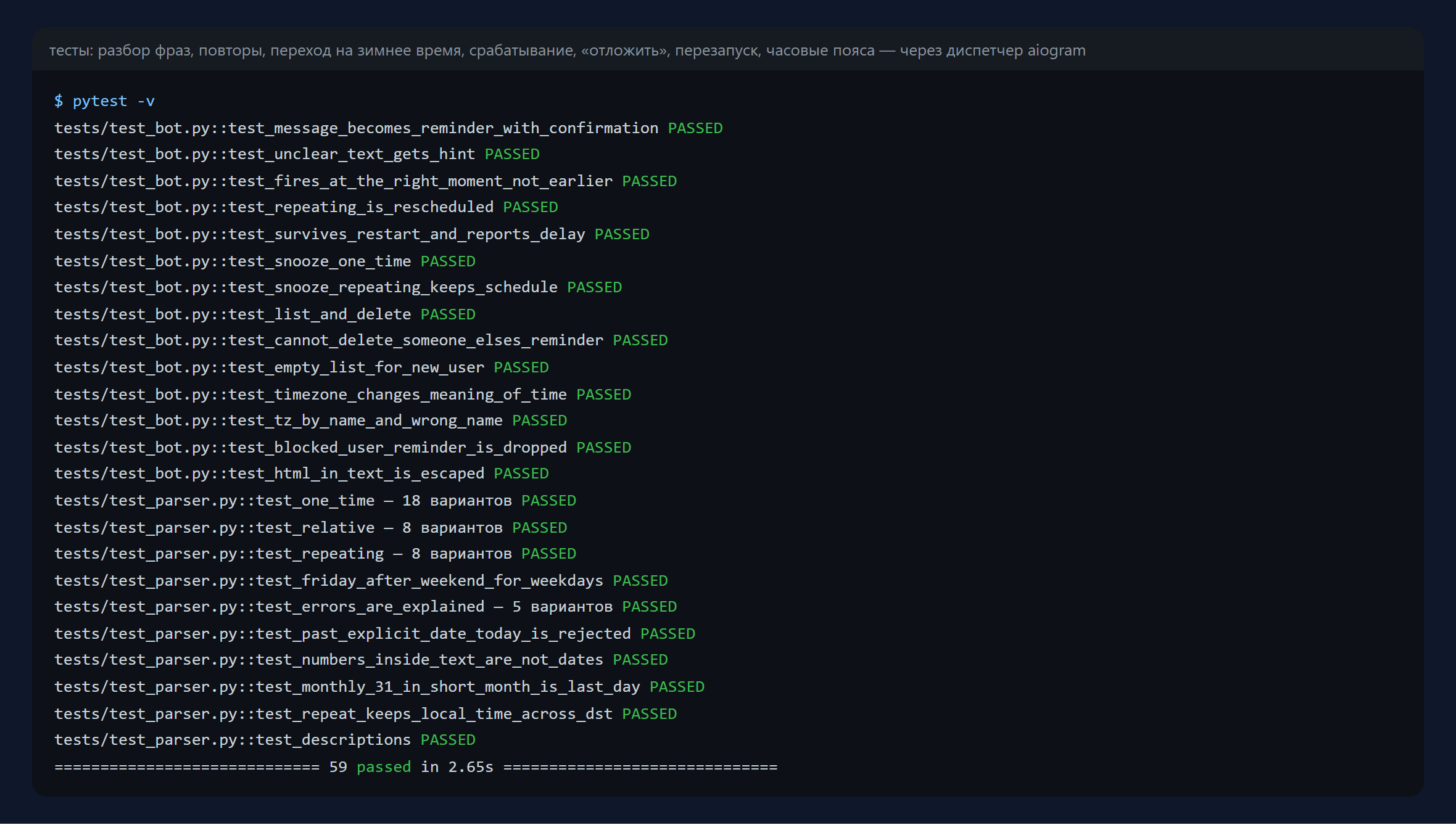Click test_monthly_31_in_short_month_is_last_day line
Viewport: 1456px width, 825px height.
(x=379, y=687)
